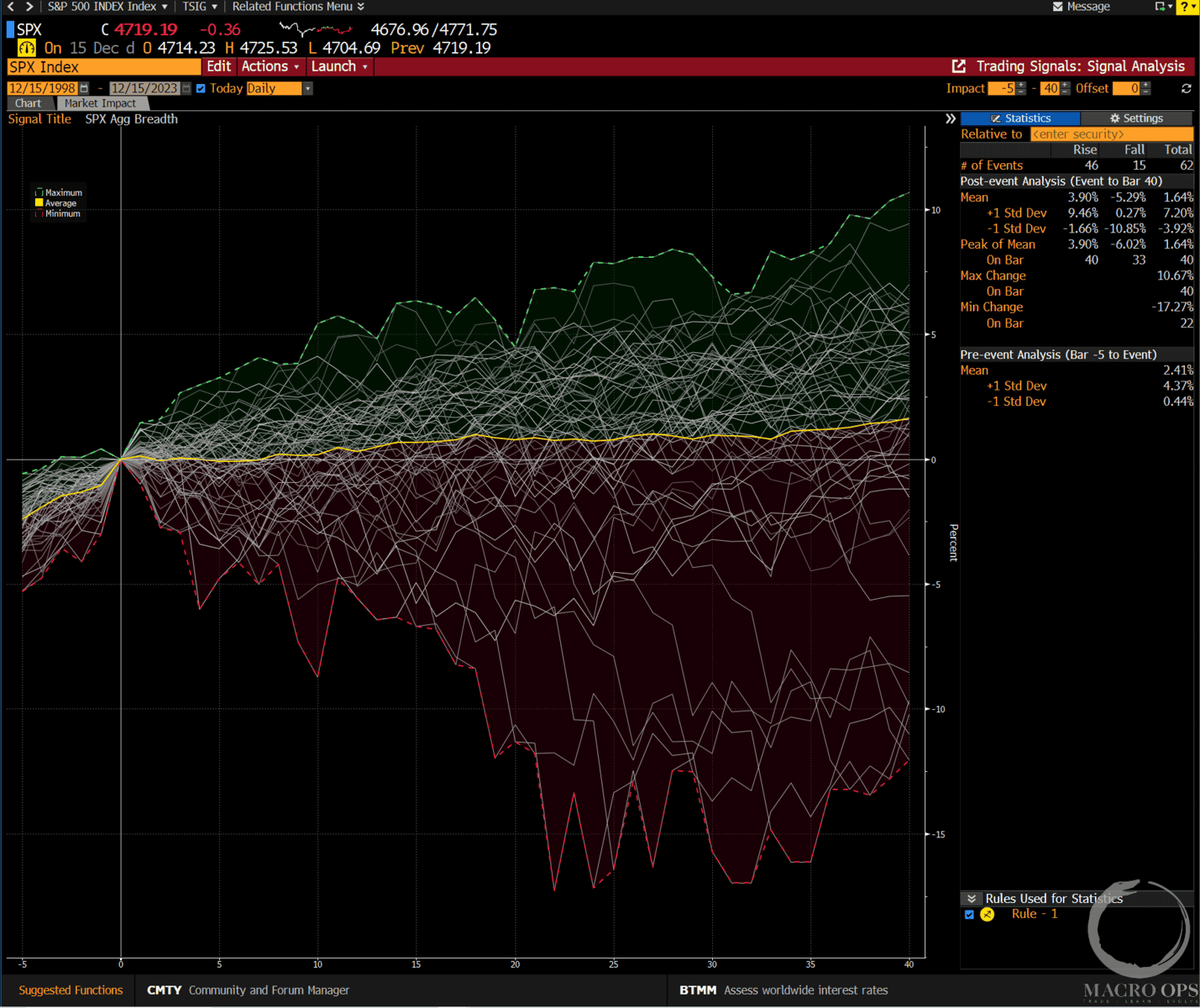Viewport: 1200px width, 1008px height.
Task: Click the Max Change value 10.67%
Action: [x=1175, y=276]
